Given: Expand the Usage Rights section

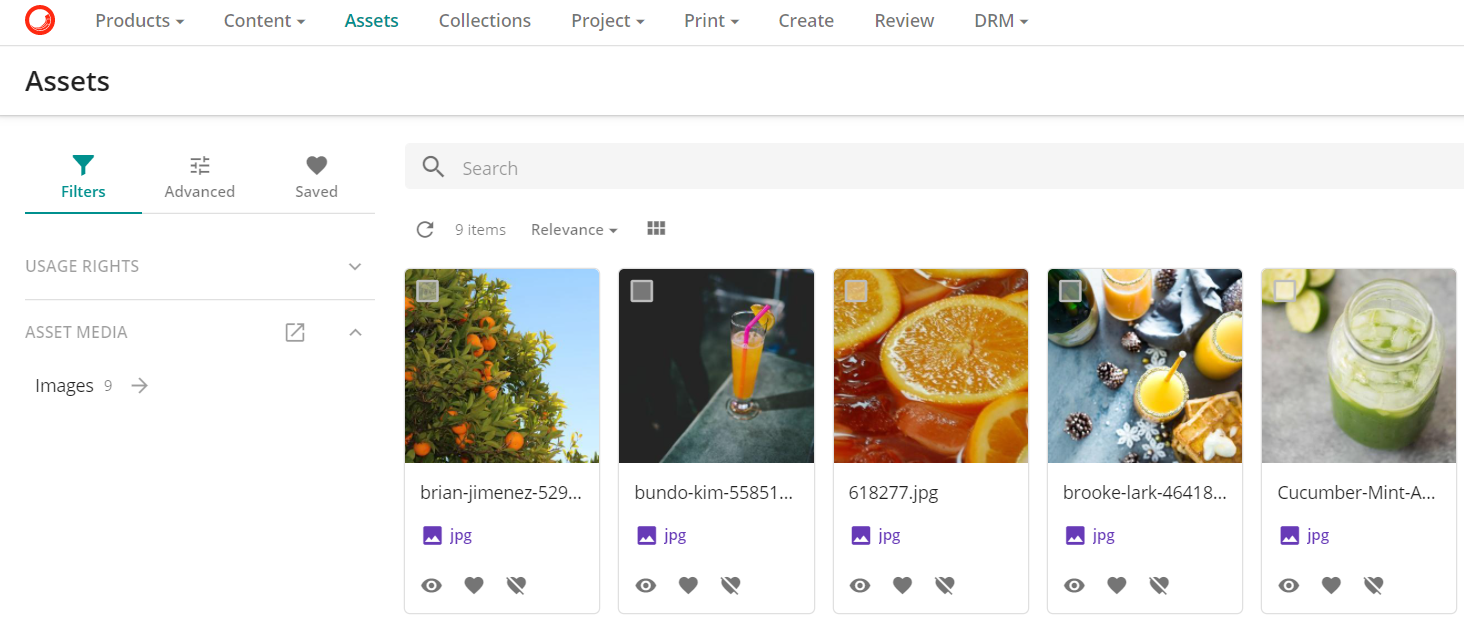Looking at the screenshot, I should 355,266.
